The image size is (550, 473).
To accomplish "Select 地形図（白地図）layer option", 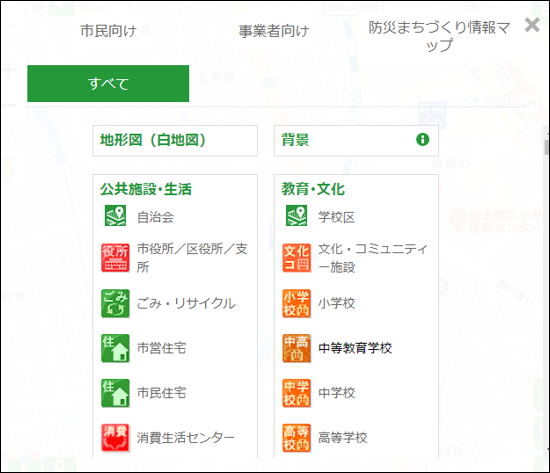I will pos(175,141).
